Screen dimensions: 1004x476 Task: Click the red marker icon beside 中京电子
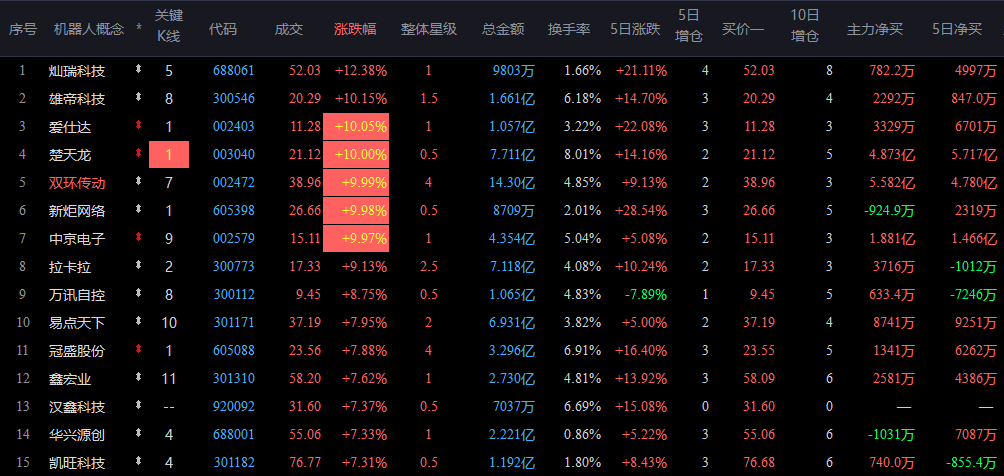tap(138, 238)
